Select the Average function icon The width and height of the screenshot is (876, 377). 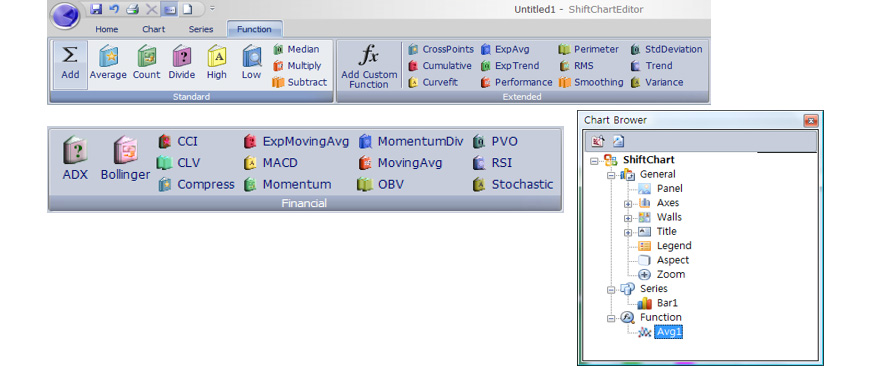[108, 57]
